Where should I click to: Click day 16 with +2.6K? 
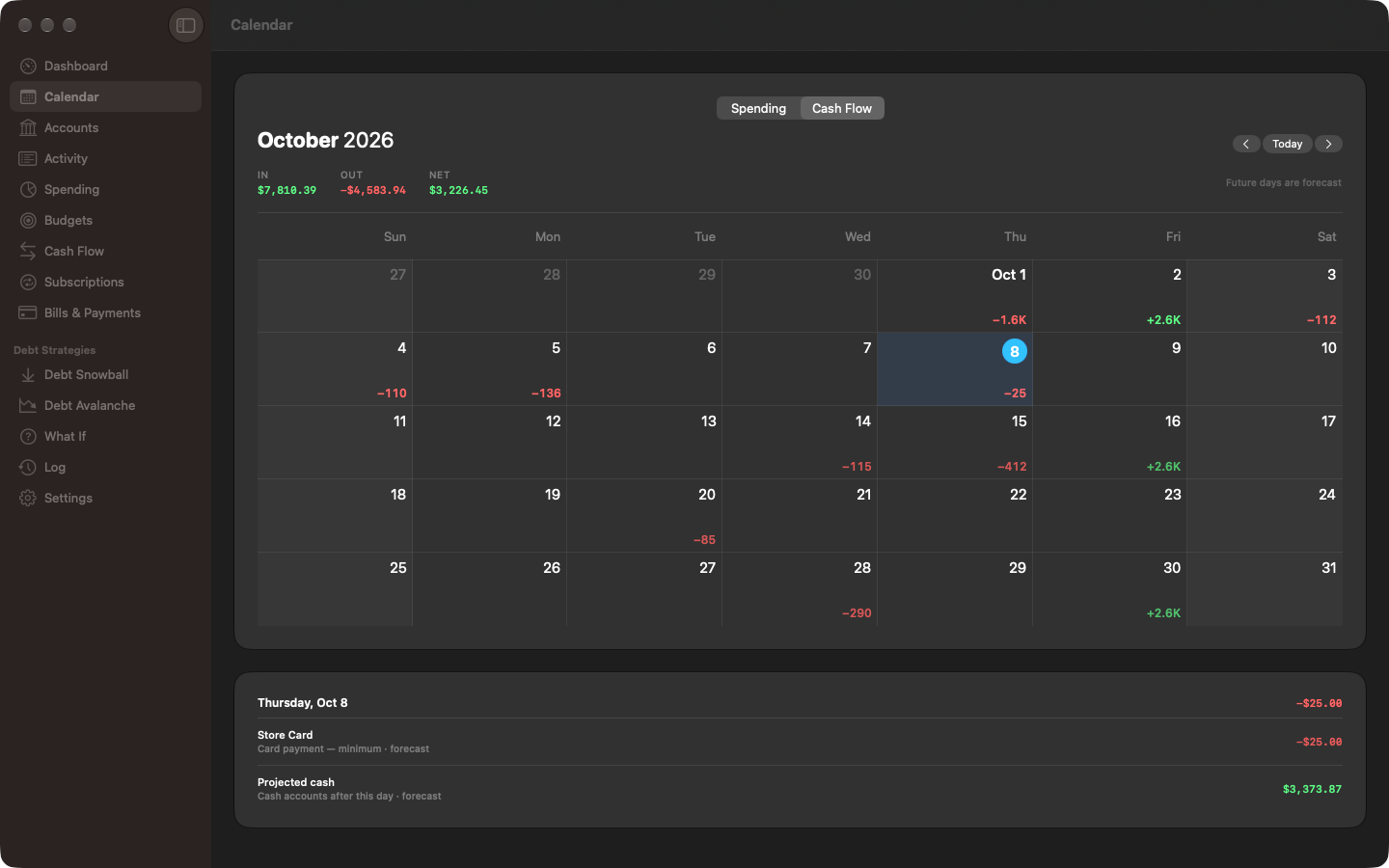[1109, 443]
